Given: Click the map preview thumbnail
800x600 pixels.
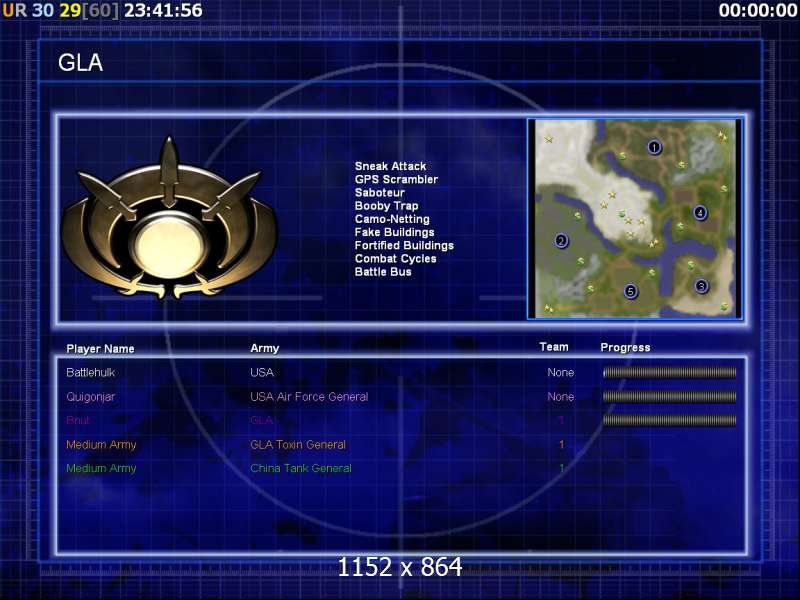Looking at the screenshot, I should 635,219.
